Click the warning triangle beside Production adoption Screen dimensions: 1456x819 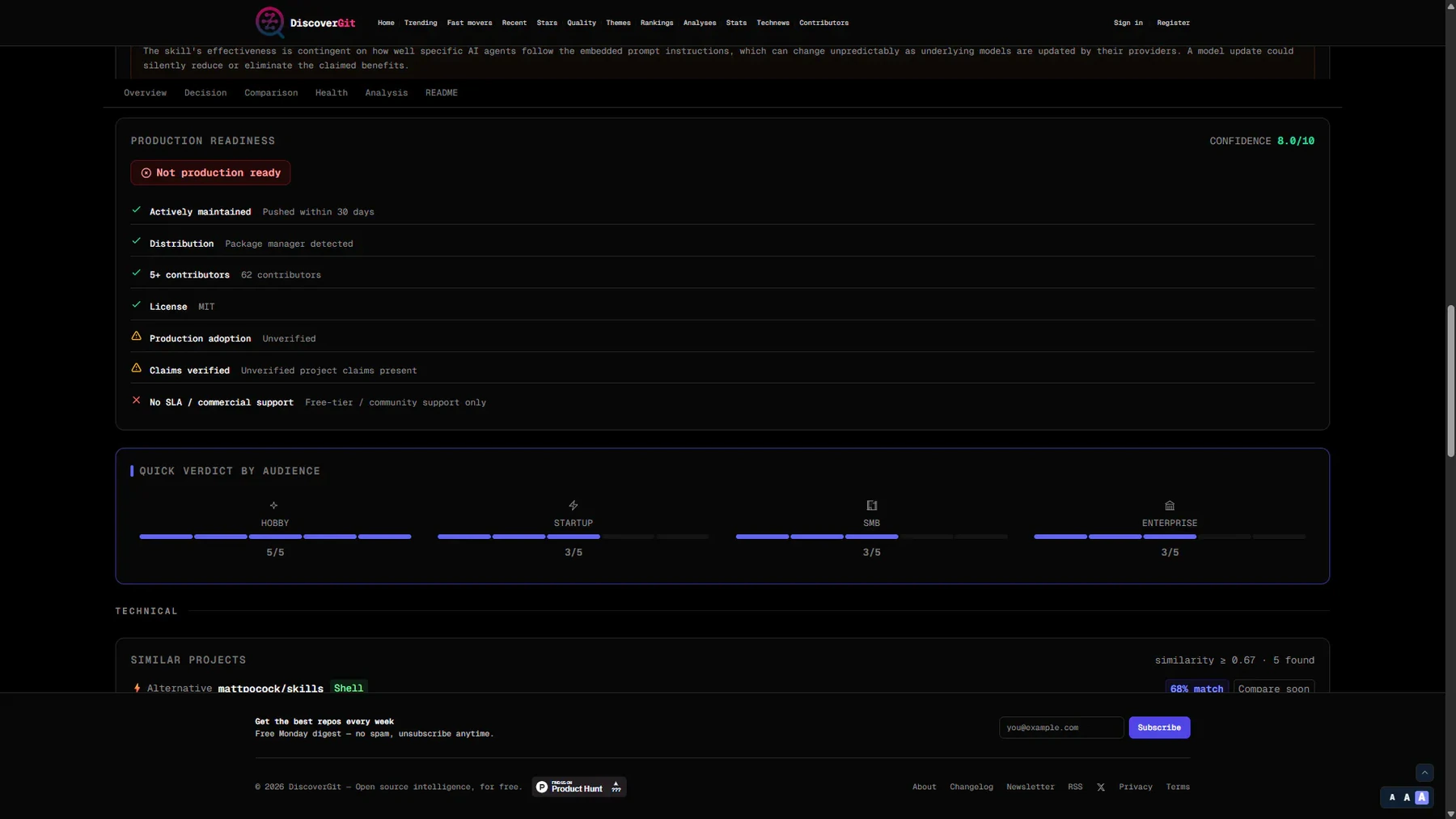pyautogui.click(x=136, y=336)
